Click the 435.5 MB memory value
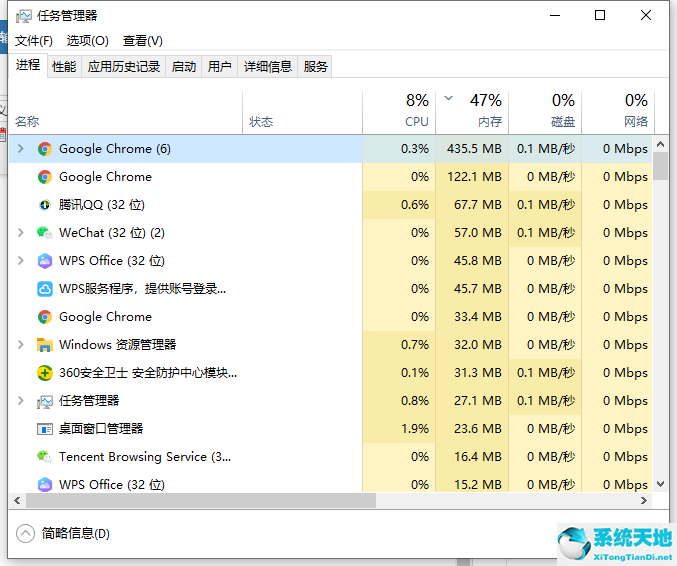Screen dimensions: 677x566 point(474,149)
